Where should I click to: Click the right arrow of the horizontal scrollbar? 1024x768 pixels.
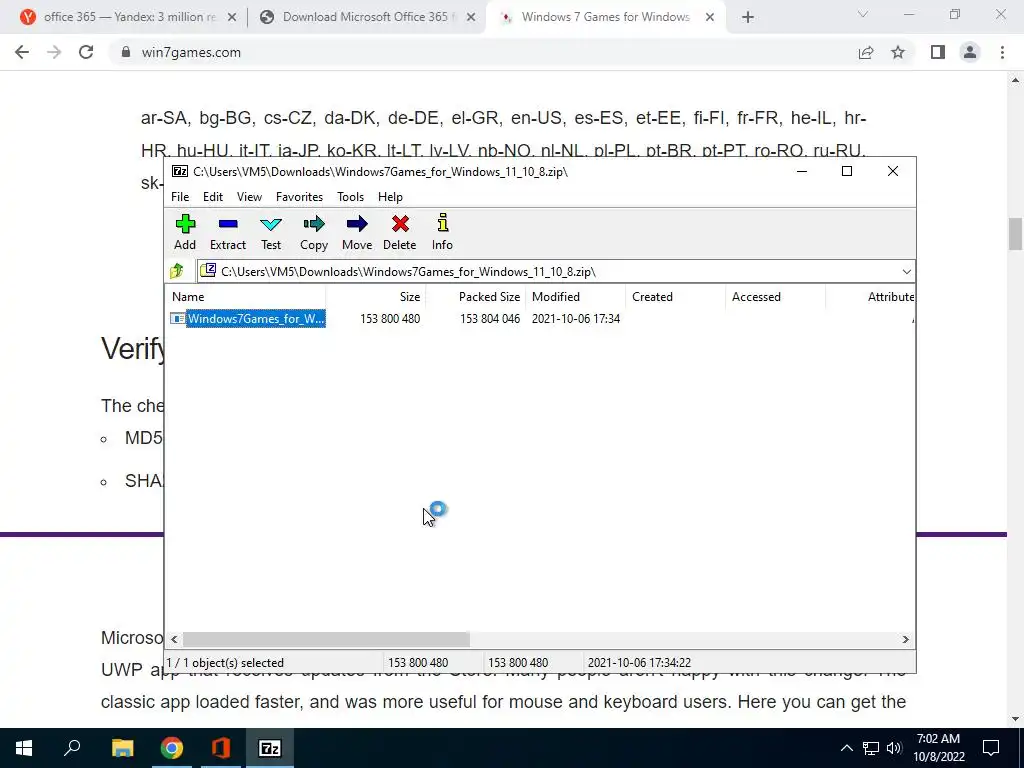click(905, 639)
